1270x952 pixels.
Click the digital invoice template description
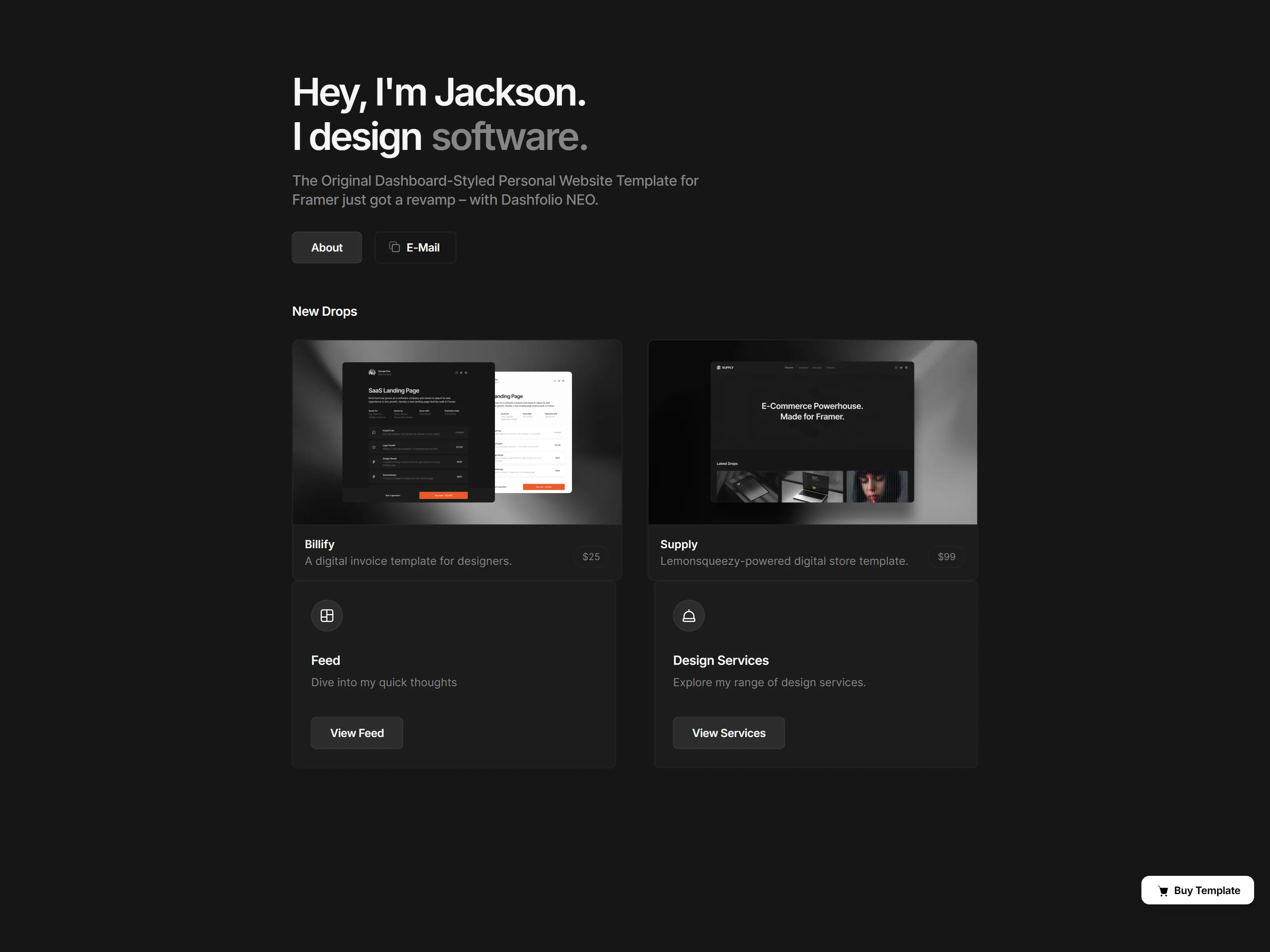(408, 560)
